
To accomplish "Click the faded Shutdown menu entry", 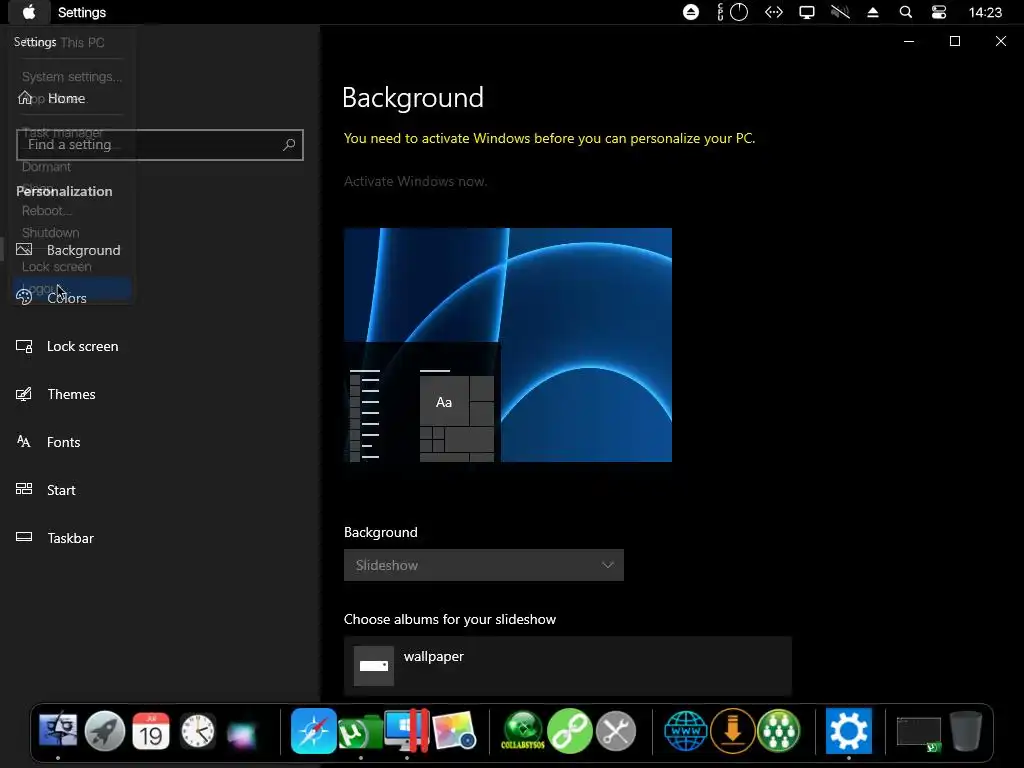I will (50, 232).
